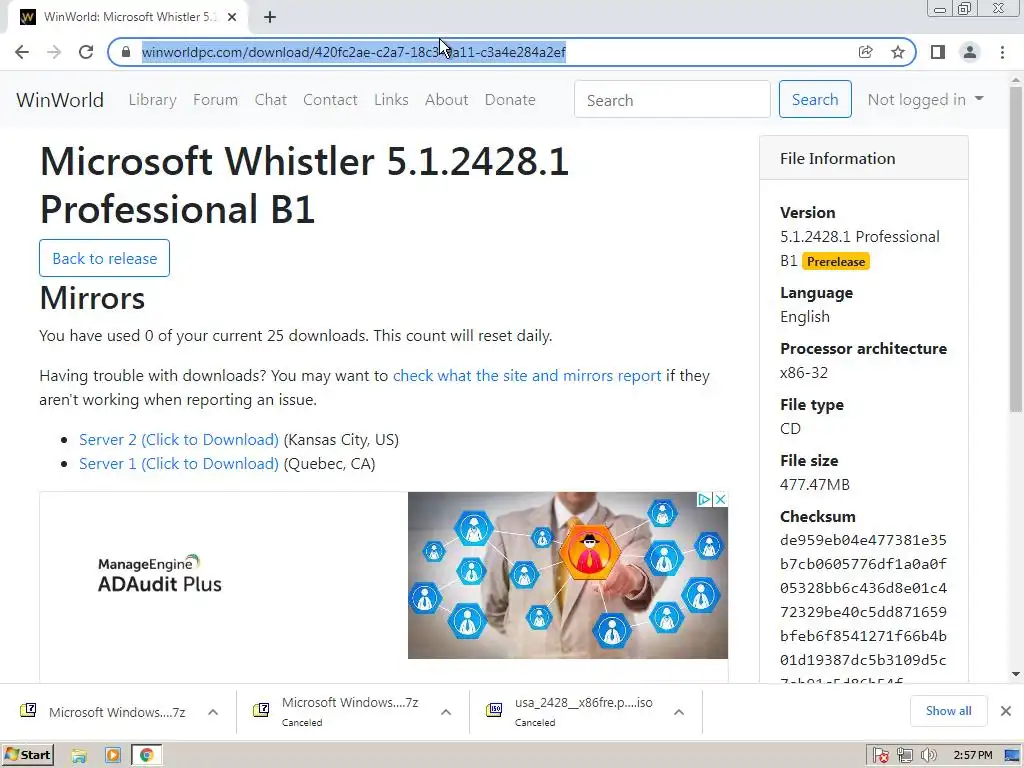Viewport: 1024px width, 768px height.
Task: Click the canceled usa_2428 iso file icon
Action: coord(494,710)
